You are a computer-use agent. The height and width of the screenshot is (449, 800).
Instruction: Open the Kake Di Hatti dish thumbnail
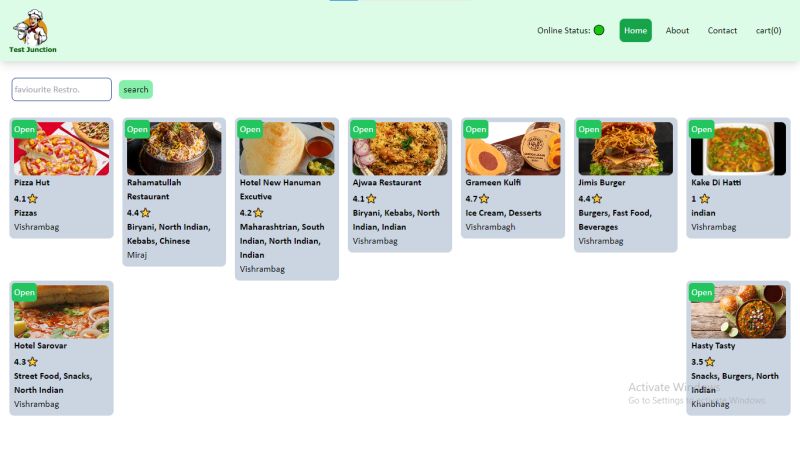tap(738, 148)
